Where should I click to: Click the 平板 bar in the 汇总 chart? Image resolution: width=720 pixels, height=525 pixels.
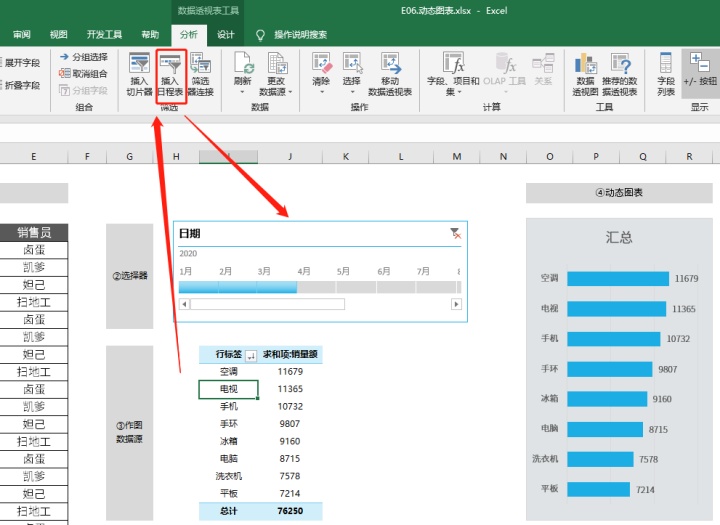(598, 489)
